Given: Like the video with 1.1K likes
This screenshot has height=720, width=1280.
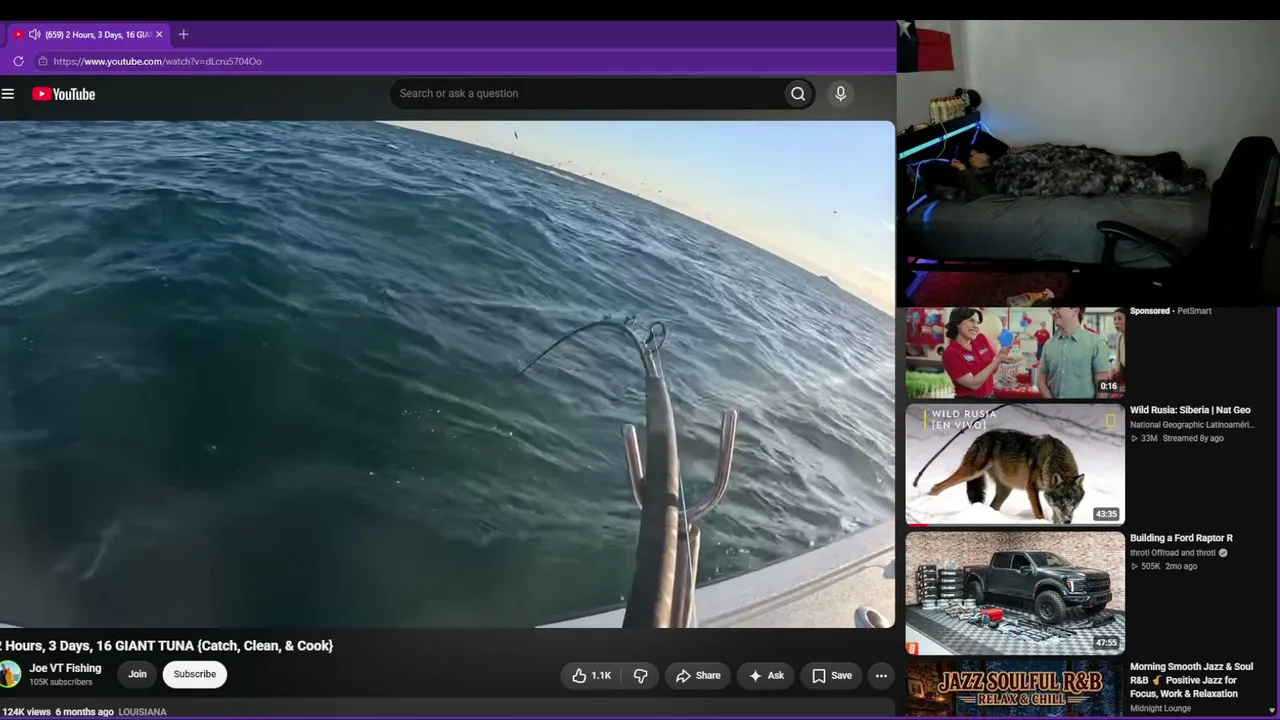Looking at the screenshot, I should click(x=591, y=676).
